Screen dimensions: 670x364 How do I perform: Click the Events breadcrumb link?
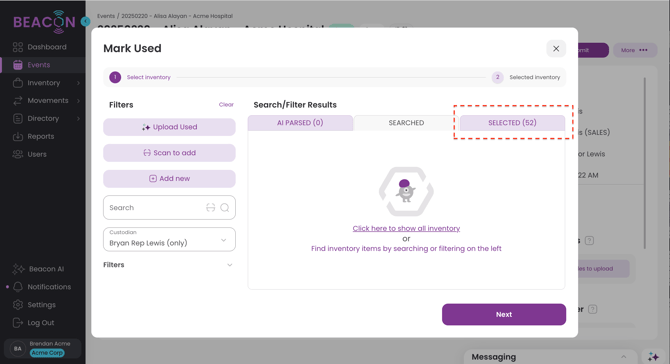(x=106, y=16)
